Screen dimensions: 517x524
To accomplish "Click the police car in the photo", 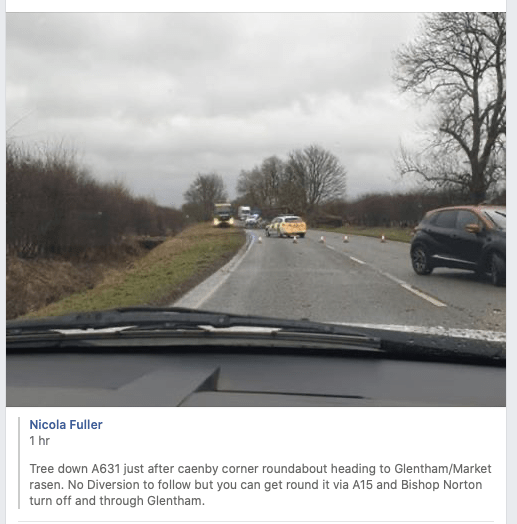I will point(286,226).
